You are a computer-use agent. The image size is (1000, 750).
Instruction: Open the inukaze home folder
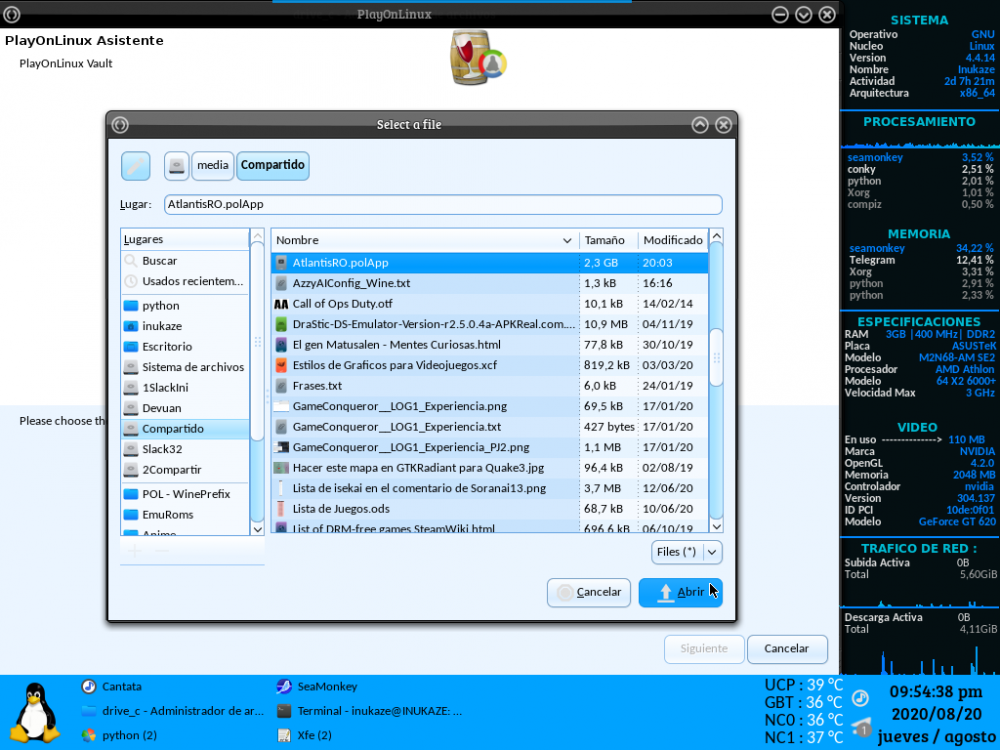pyautogui.click(x=161, y=327)
